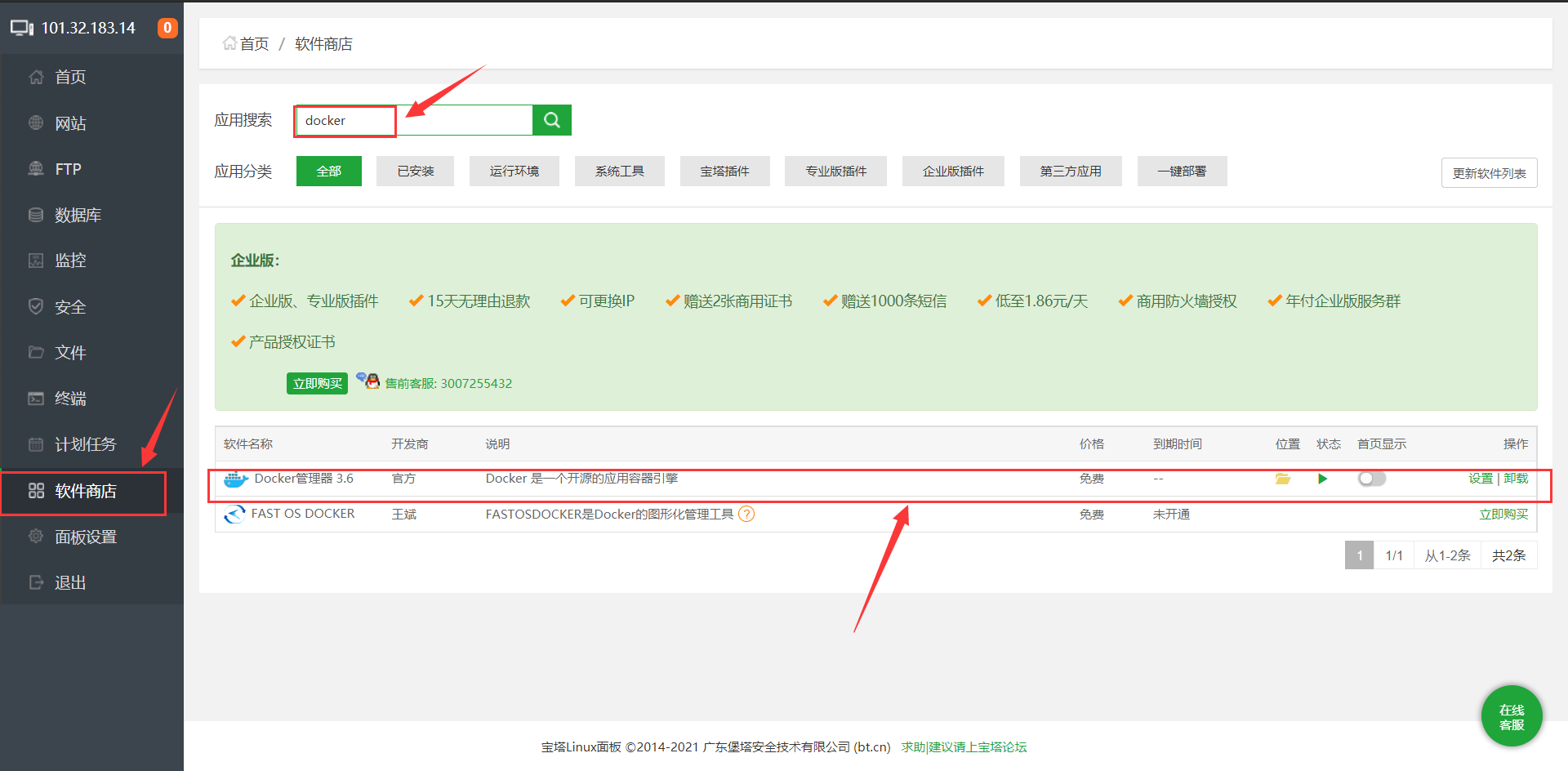Image resolution: width=1568 pixels, height=771 pixels.
Task: Click the server IP 101.32.183.14 text
Action: (x=88, y=28)
